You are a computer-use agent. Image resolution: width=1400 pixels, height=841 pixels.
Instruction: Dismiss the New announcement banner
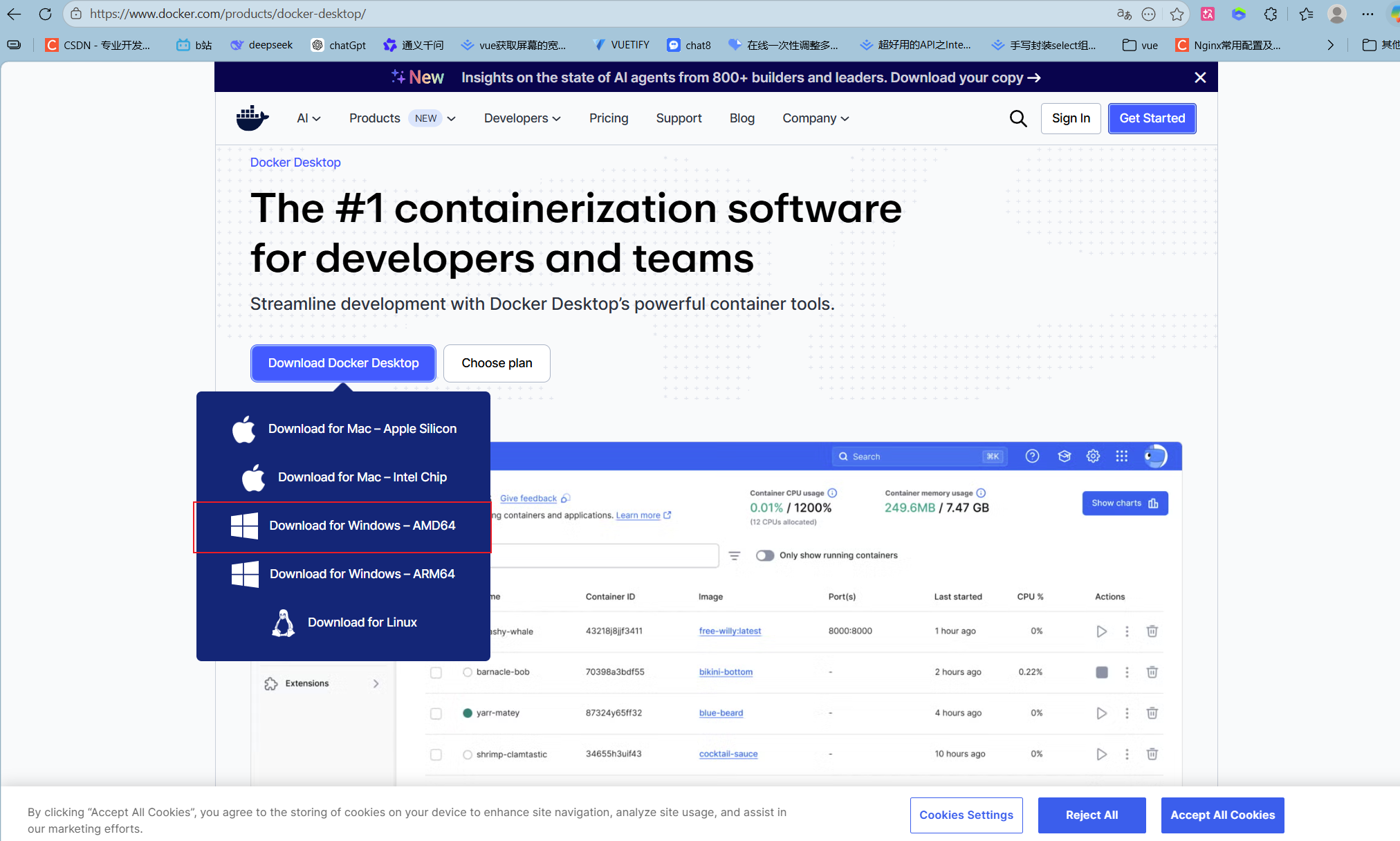coord(1200,77)
